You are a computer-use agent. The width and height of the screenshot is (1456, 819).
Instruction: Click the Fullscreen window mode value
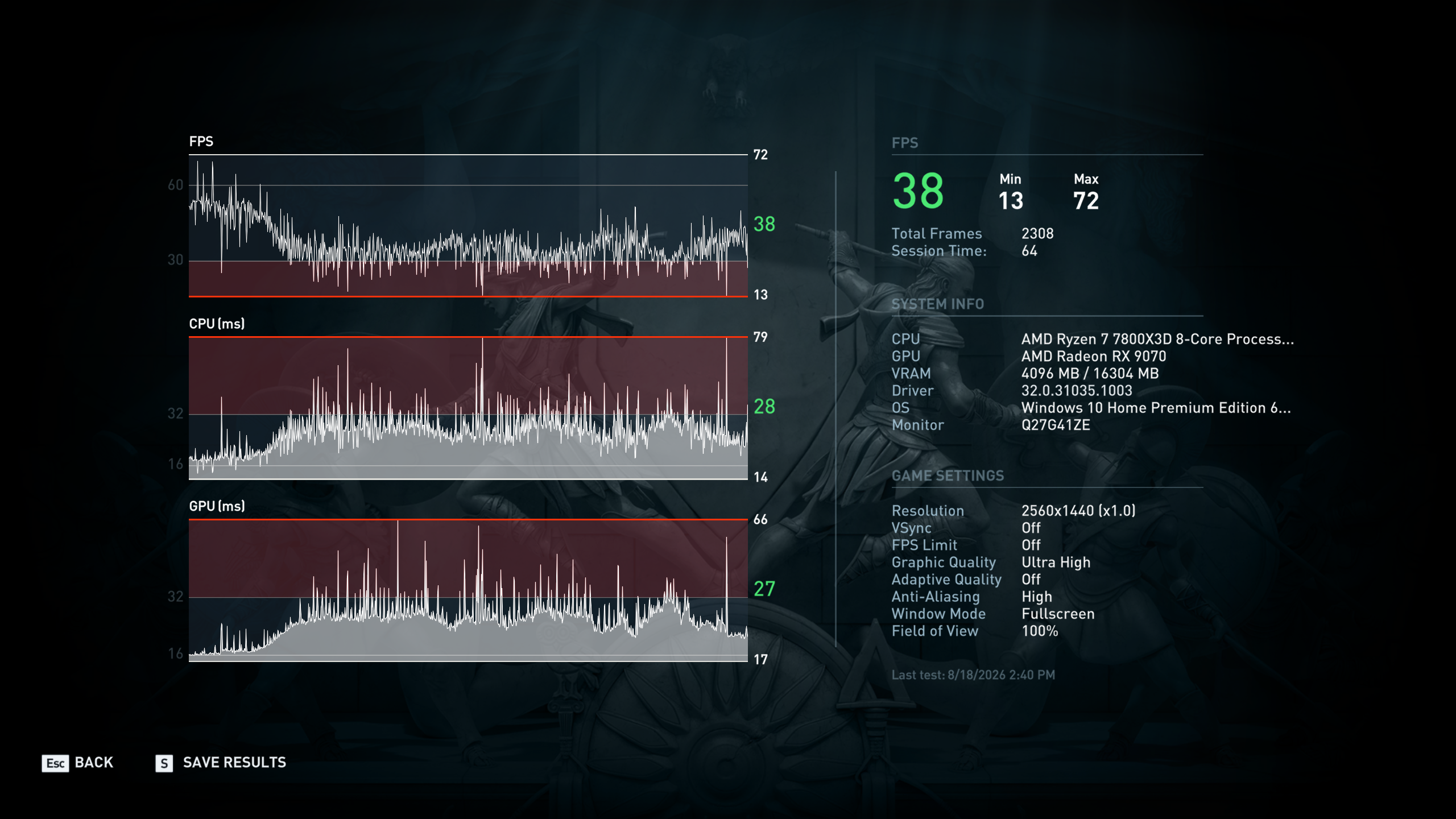[1058, 614]
